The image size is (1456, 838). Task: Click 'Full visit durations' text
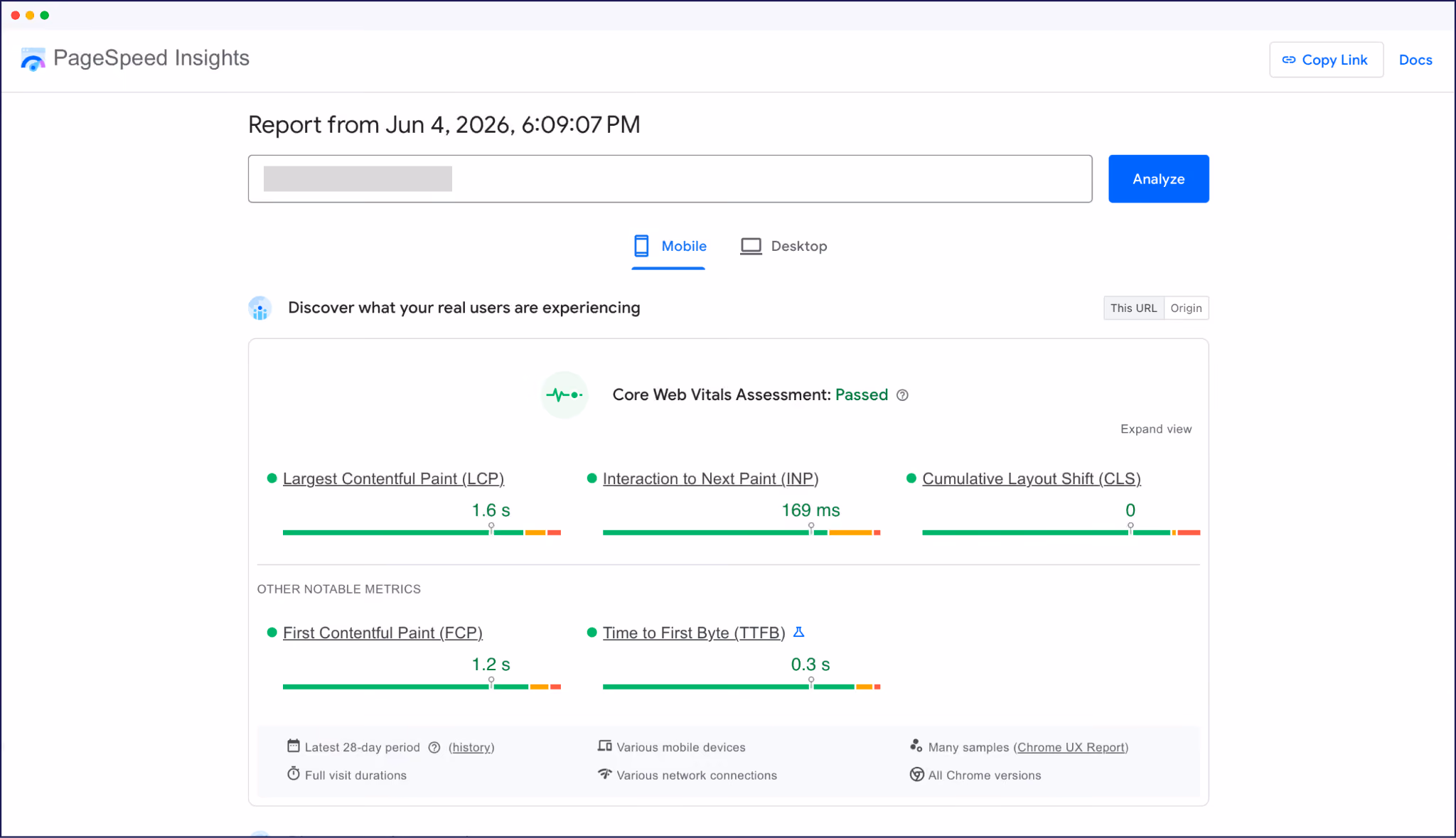click(355, 775)
